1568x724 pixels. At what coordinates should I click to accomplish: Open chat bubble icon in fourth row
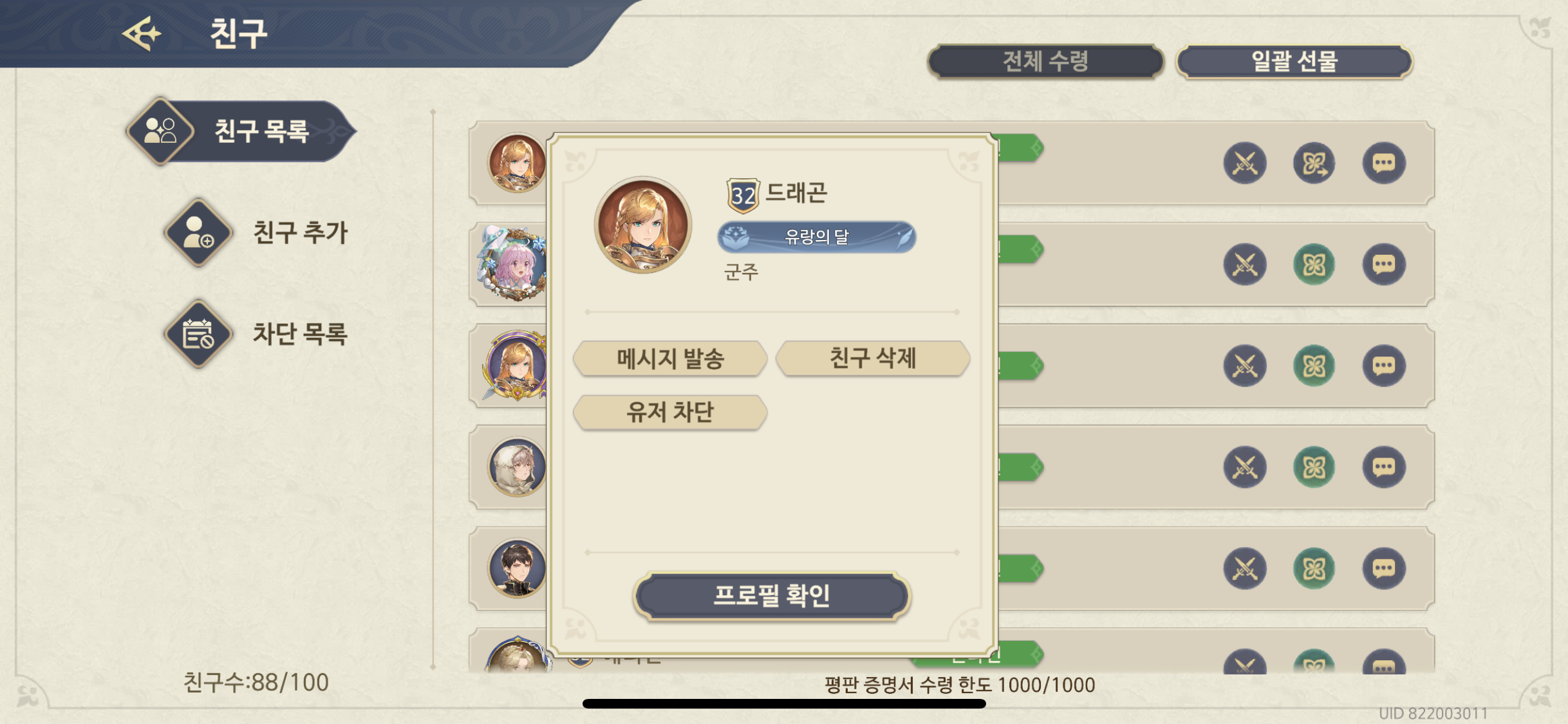click(1383, 467)
